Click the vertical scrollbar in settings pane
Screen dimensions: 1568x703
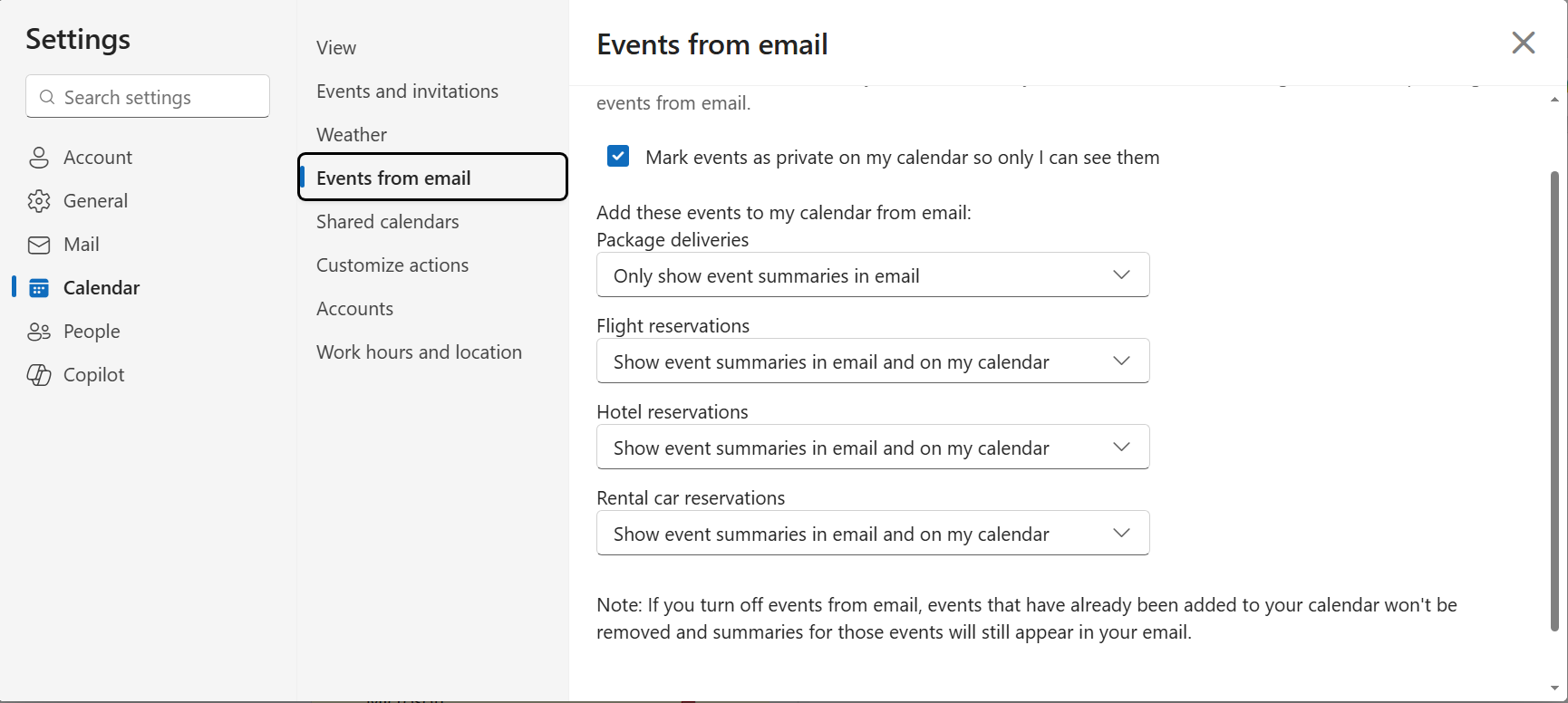pos(1553,399)
